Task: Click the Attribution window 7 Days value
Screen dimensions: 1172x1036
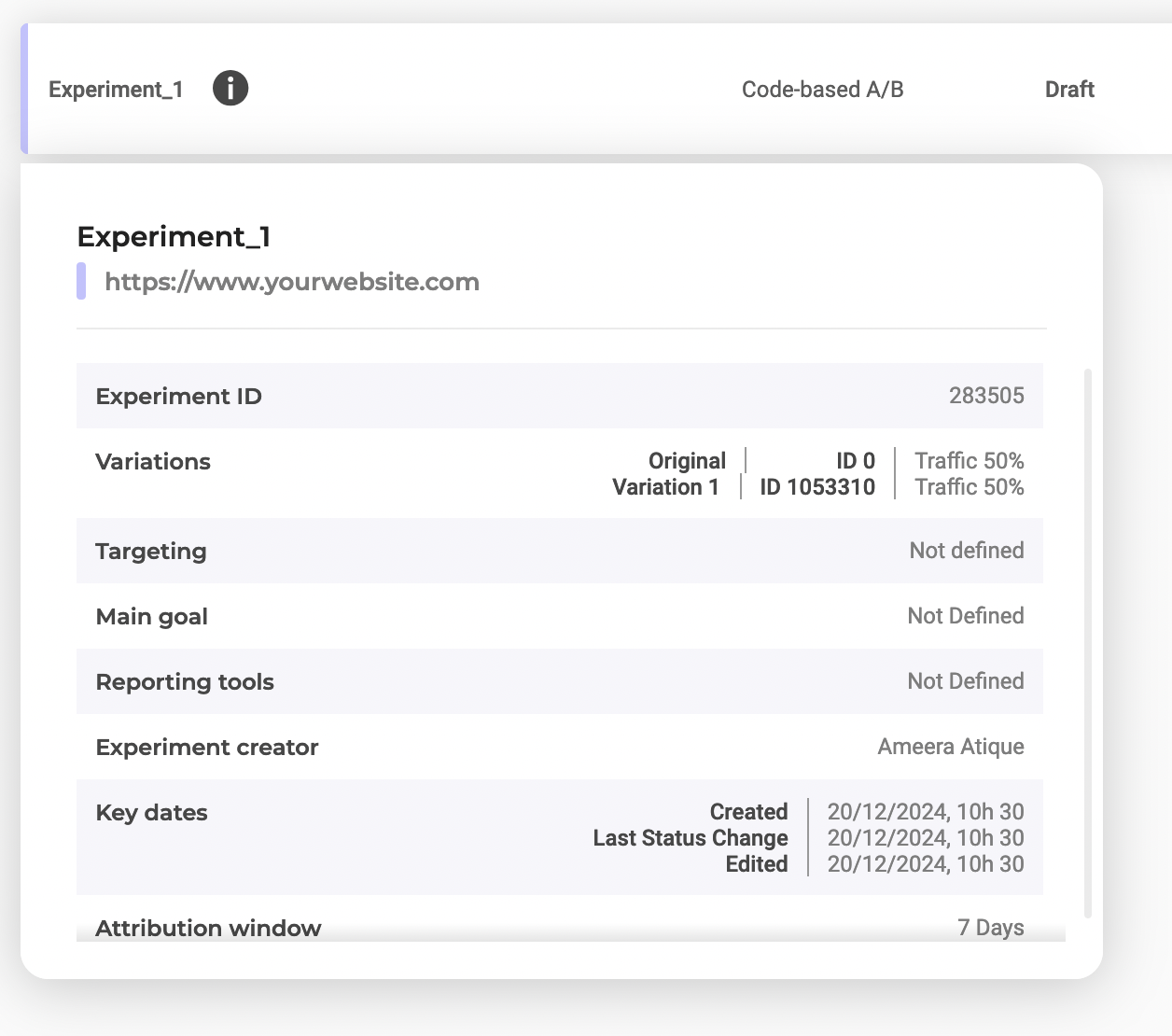Action: pyautogui.click(x=990, y=928)
